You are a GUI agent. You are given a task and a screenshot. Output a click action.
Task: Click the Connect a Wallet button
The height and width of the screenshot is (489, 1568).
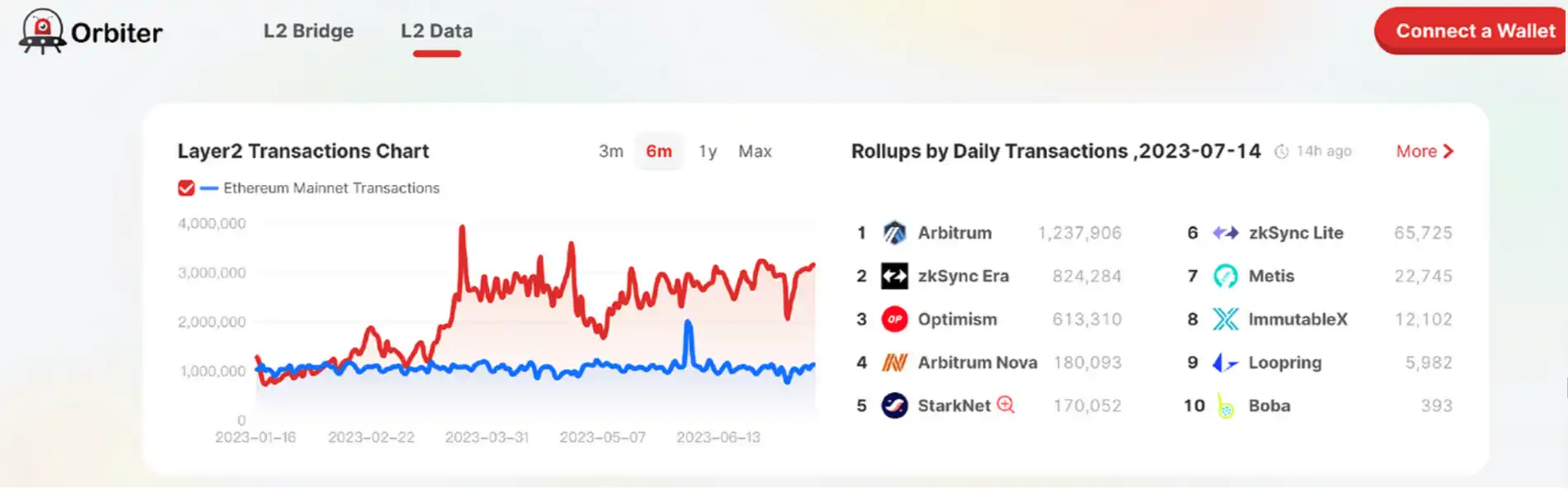[x=1474, y=31]
